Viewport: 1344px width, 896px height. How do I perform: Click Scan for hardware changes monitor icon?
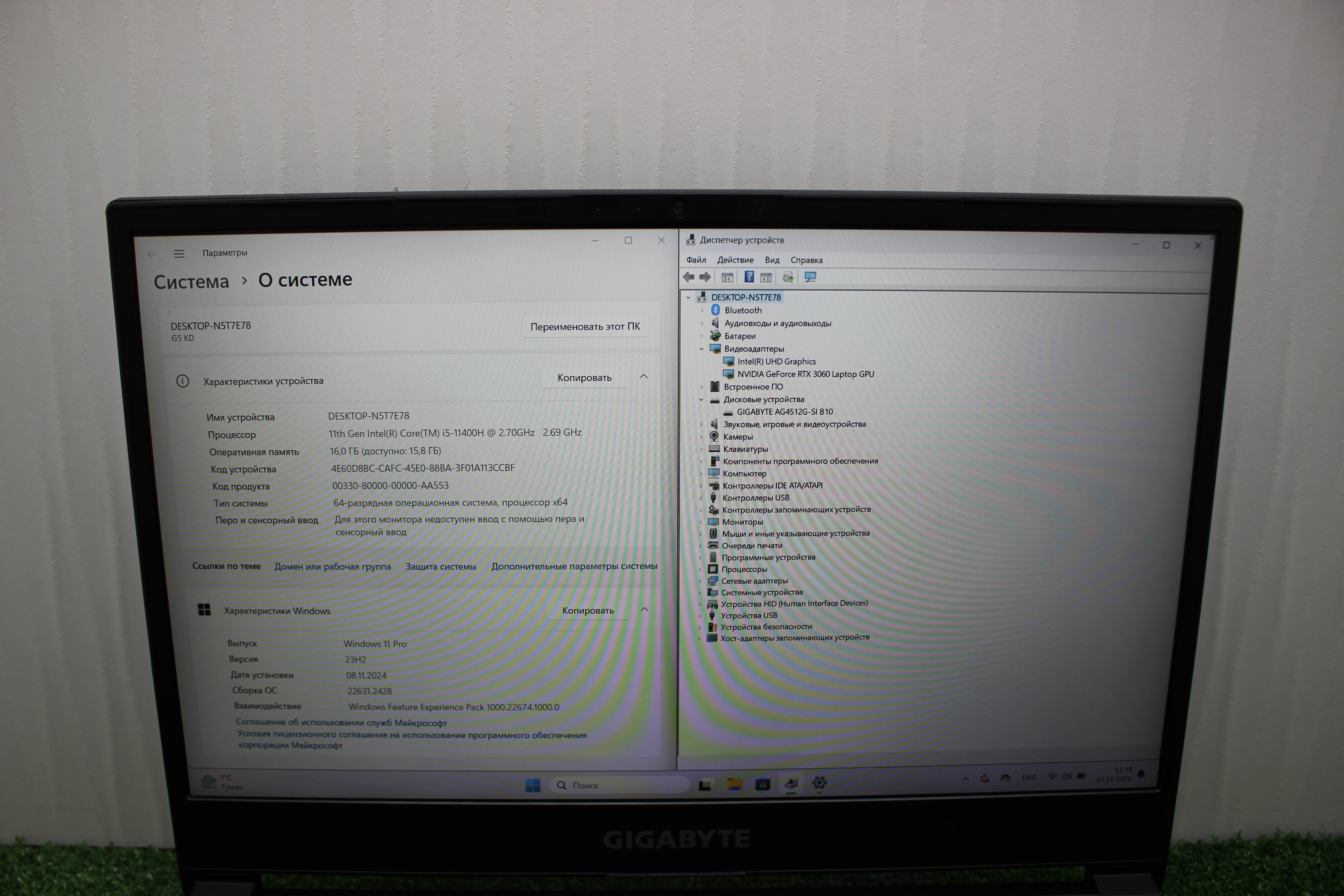810,277
